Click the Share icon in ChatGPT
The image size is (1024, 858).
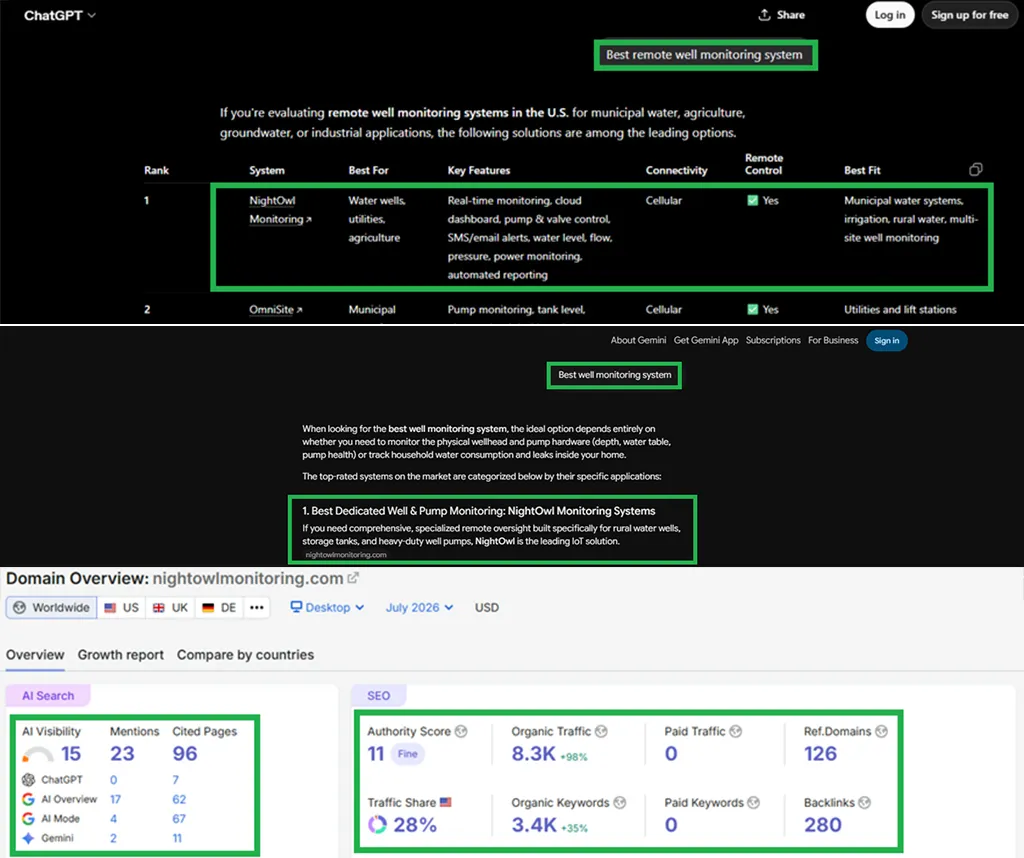(764, 15)
